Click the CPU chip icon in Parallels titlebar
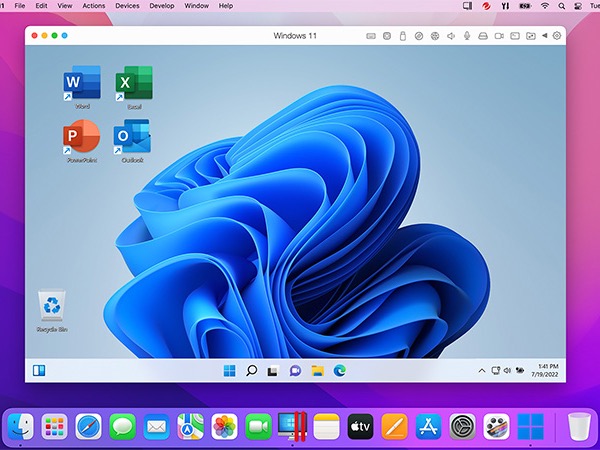600x450 pixels. point(387,36)
